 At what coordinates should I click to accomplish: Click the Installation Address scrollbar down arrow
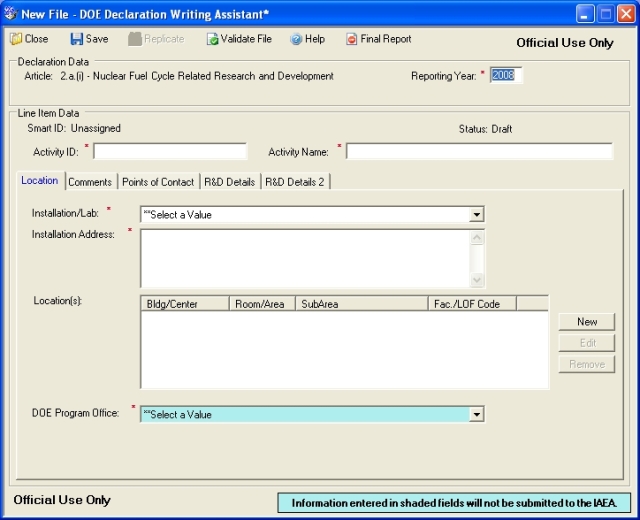pos(476,280)
